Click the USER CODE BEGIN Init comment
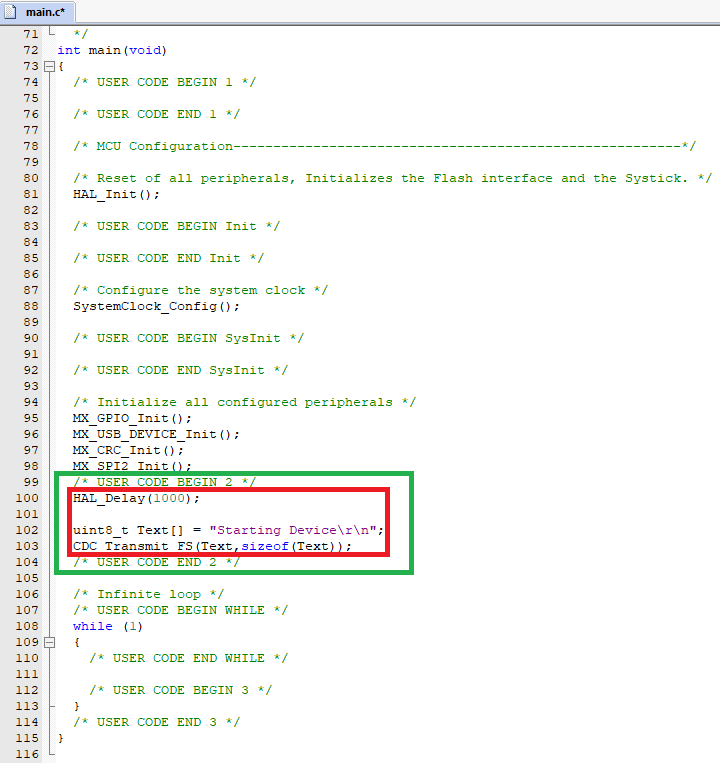 click(176, 226)
